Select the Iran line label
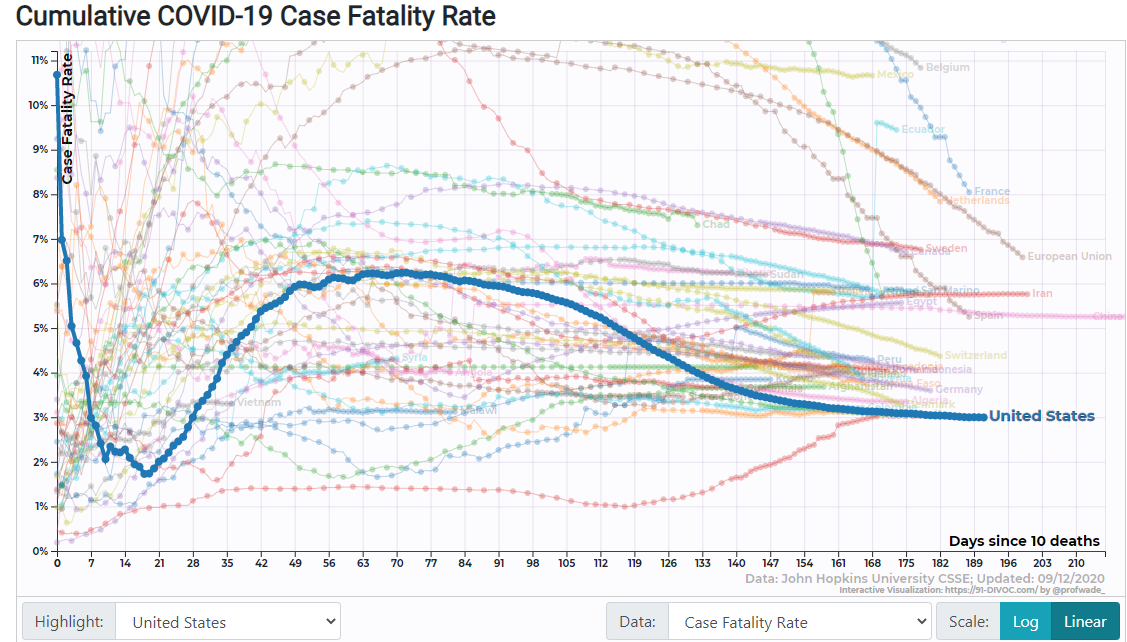1127x642 pixels. [1042, 294]
